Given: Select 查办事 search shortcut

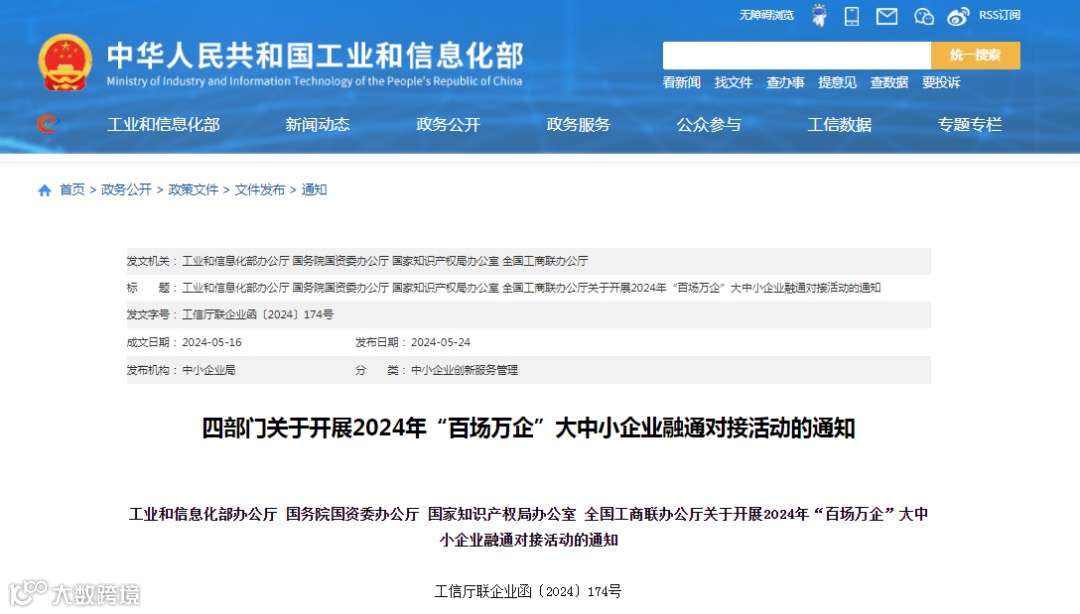Looking at the screenshot, I should [785, 83].
